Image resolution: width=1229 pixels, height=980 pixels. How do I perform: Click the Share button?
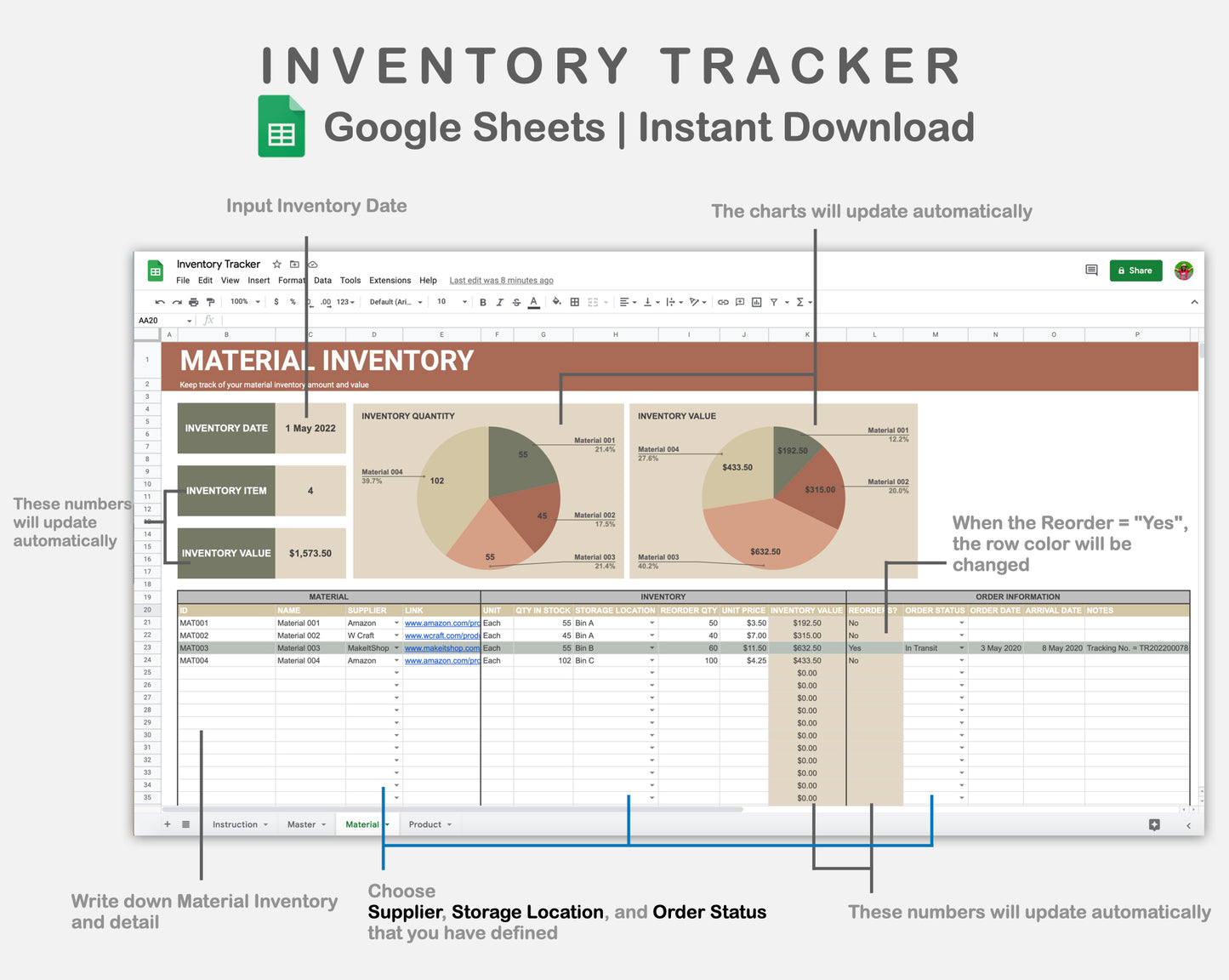pos(1135,271)
